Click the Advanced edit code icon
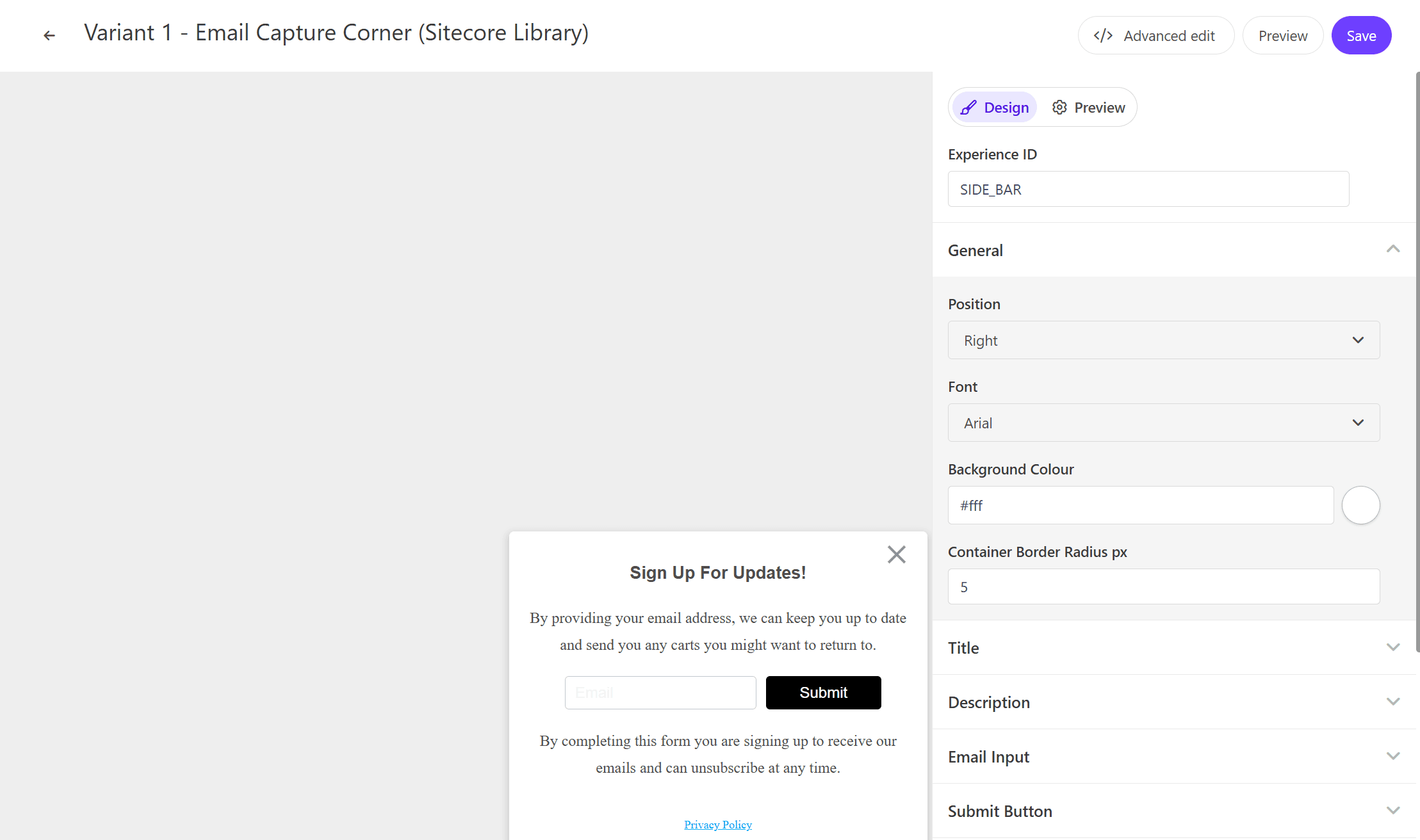Screen dimensions: 1420x840 tap(1102, 36)
